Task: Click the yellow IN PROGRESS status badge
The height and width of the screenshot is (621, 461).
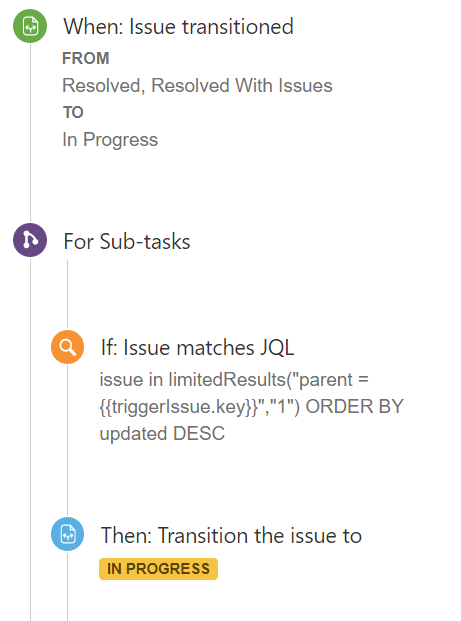Action: (158, 569)
